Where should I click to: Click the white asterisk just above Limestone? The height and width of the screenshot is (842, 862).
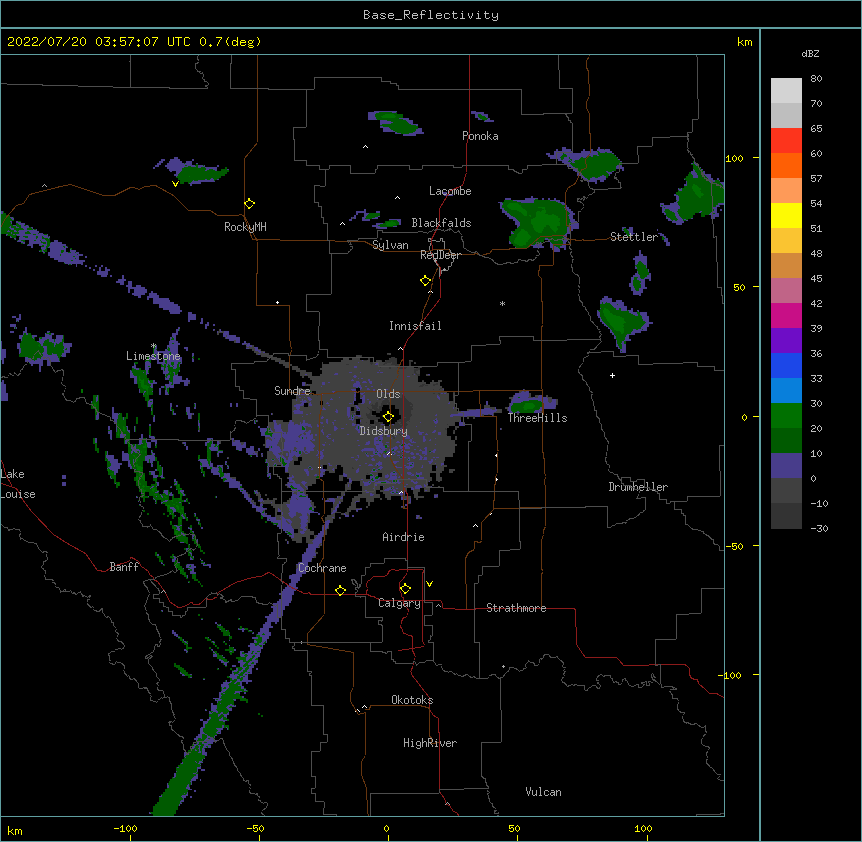click(154, 346)
